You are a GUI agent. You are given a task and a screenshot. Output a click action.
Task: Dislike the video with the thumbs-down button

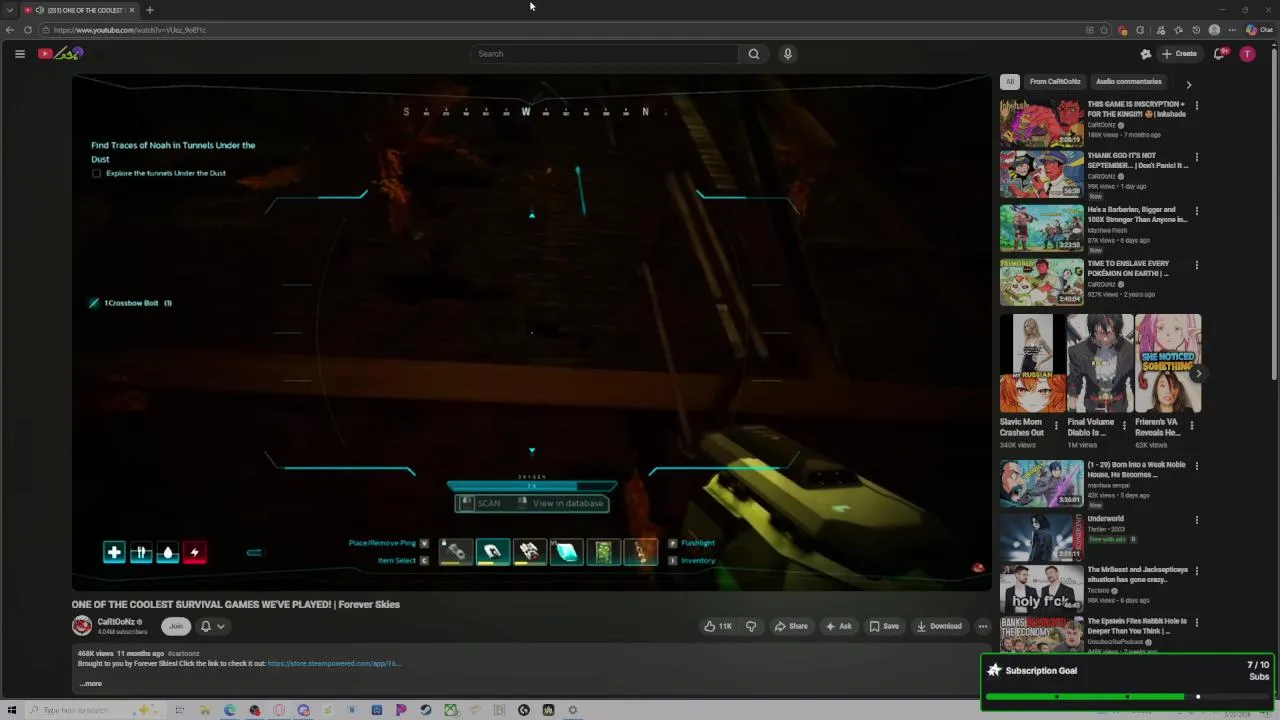751,626
